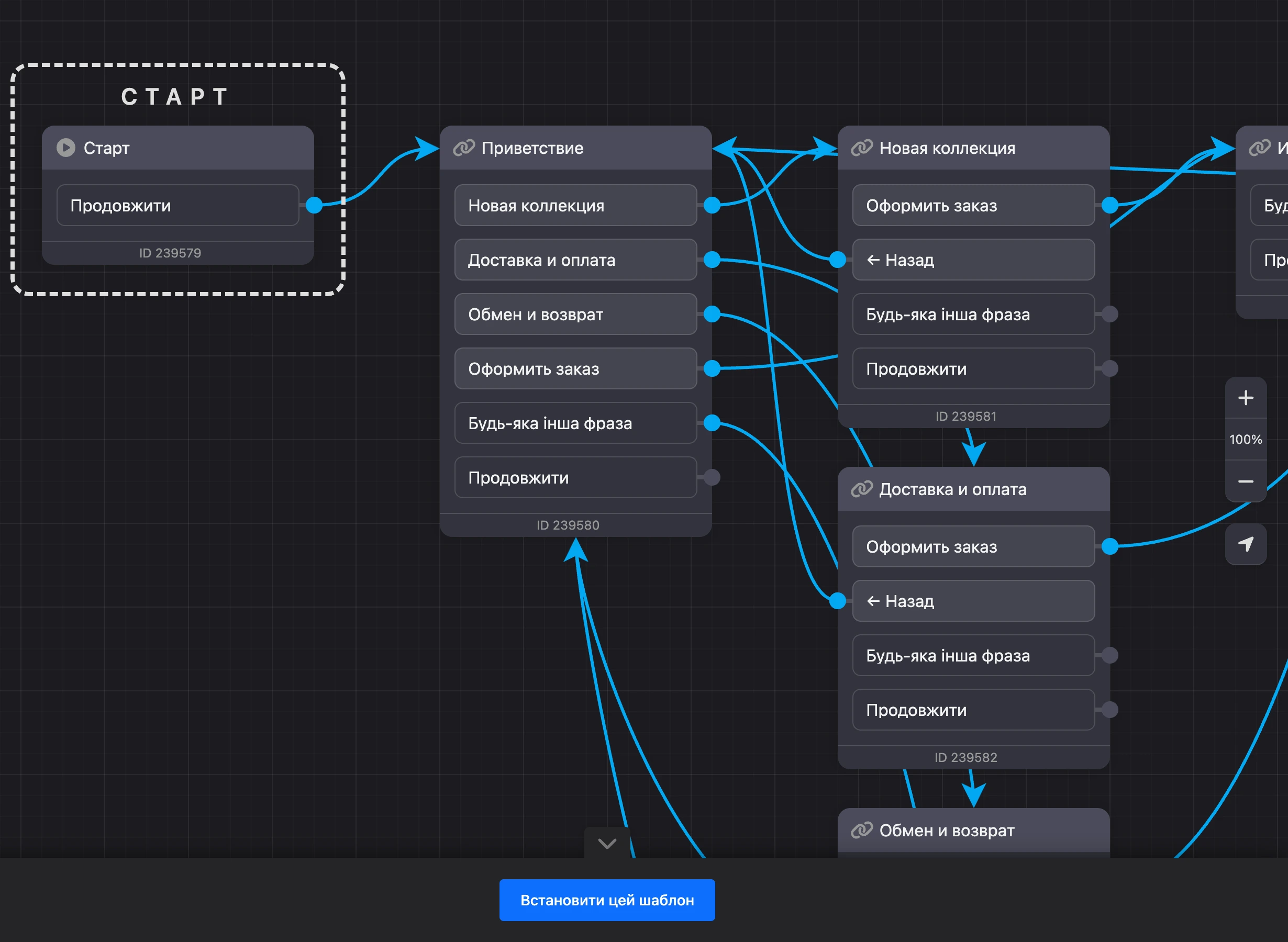The height and width of the screenshot is (942, 1288).
Task: Select ← Назад in Новая коллекция block
Action: (973, 260)
